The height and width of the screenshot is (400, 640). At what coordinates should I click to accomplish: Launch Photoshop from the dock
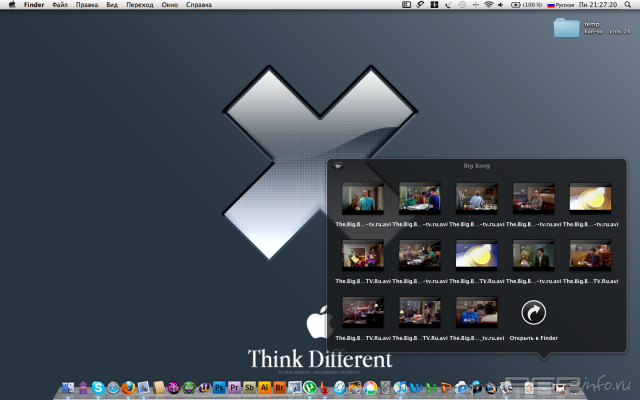pos(218,388)
